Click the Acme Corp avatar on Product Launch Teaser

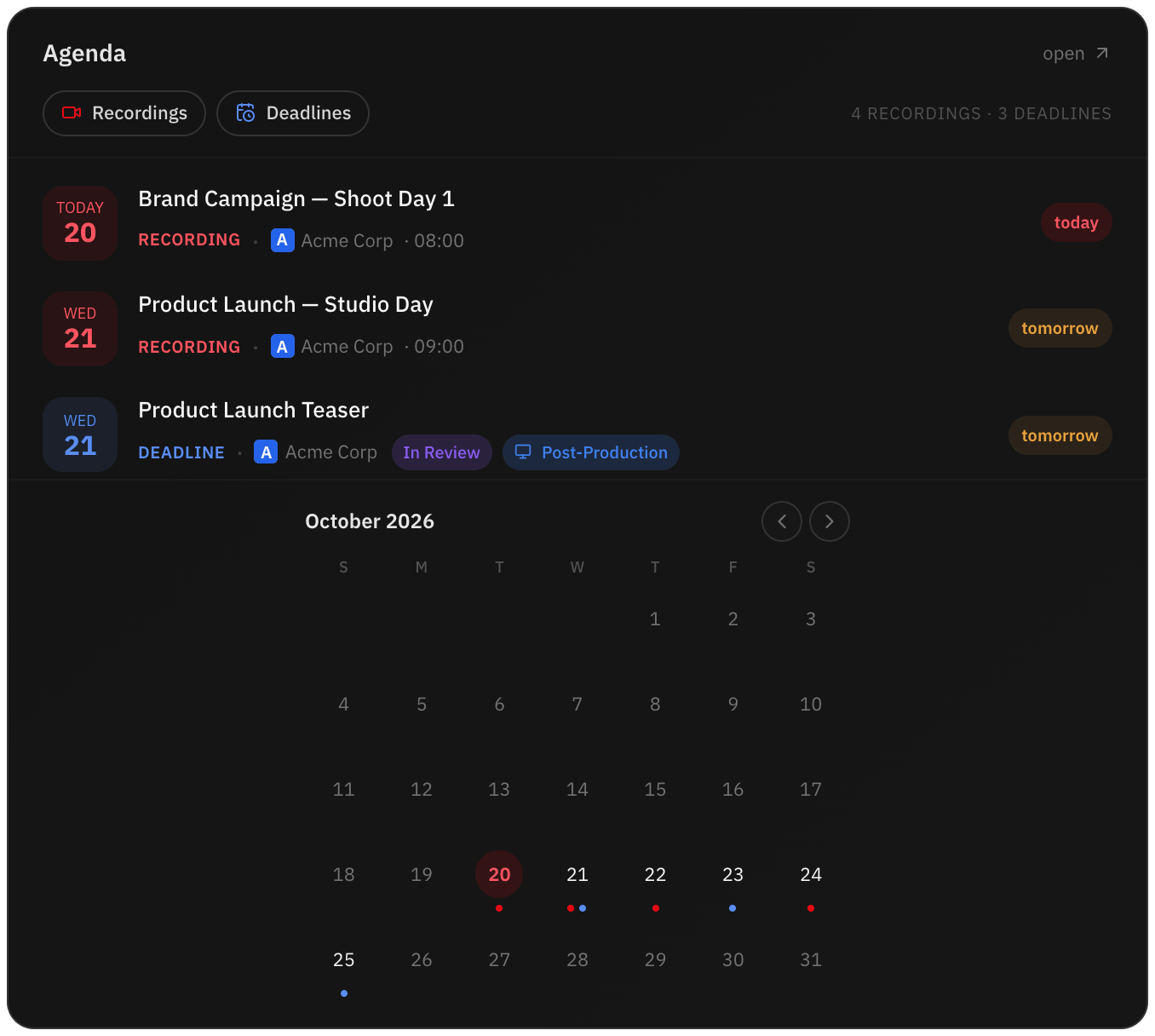click(x=266, y=452)
